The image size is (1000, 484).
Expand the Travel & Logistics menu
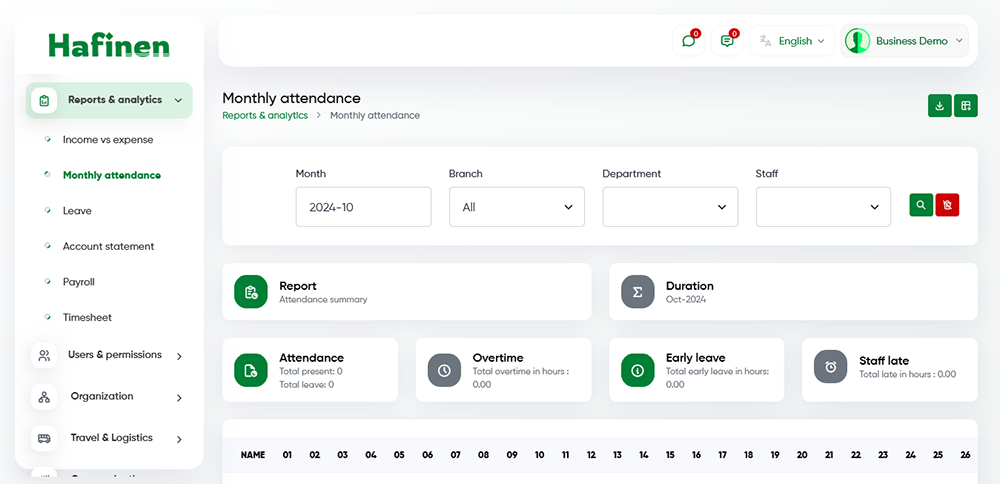pyautogui.click(x=109, y=439)
